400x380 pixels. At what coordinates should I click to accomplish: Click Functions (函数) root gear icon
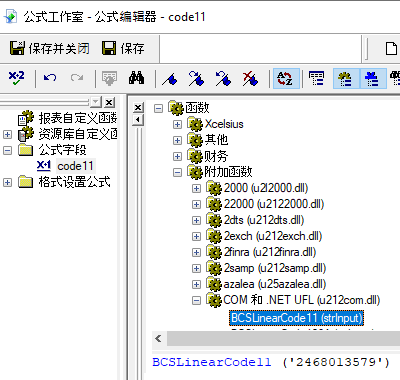176,108
